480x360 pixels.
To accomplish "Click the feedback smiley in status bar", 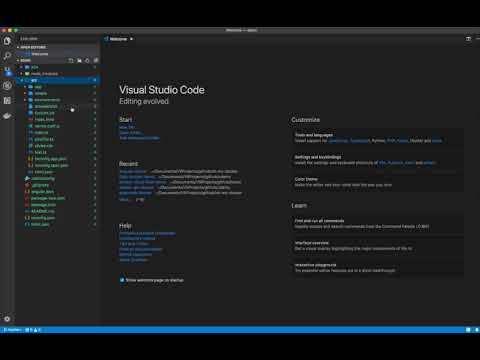I will 468,330.
